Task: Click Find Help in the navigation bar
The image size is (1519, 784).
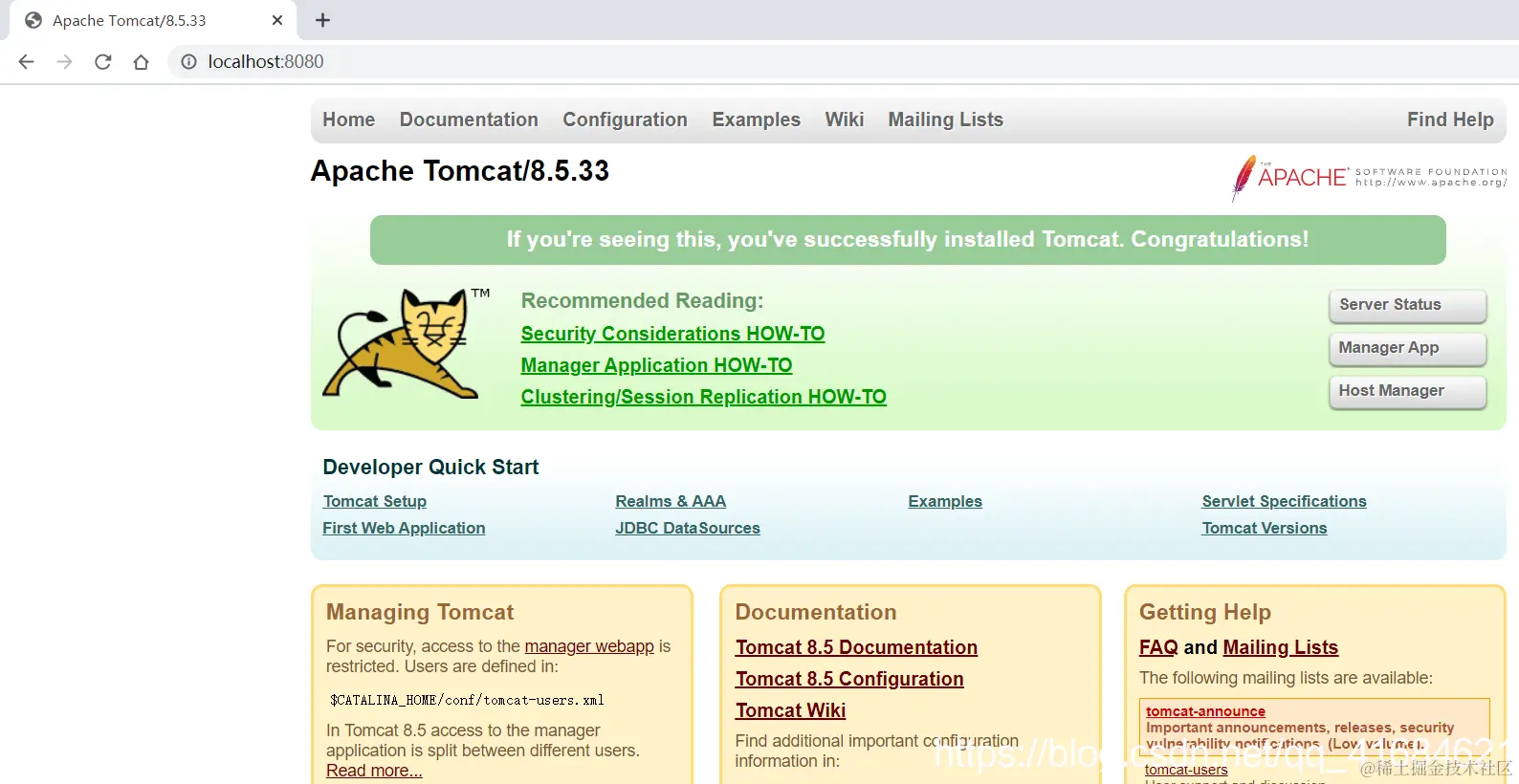Action: click(1450, 120)
